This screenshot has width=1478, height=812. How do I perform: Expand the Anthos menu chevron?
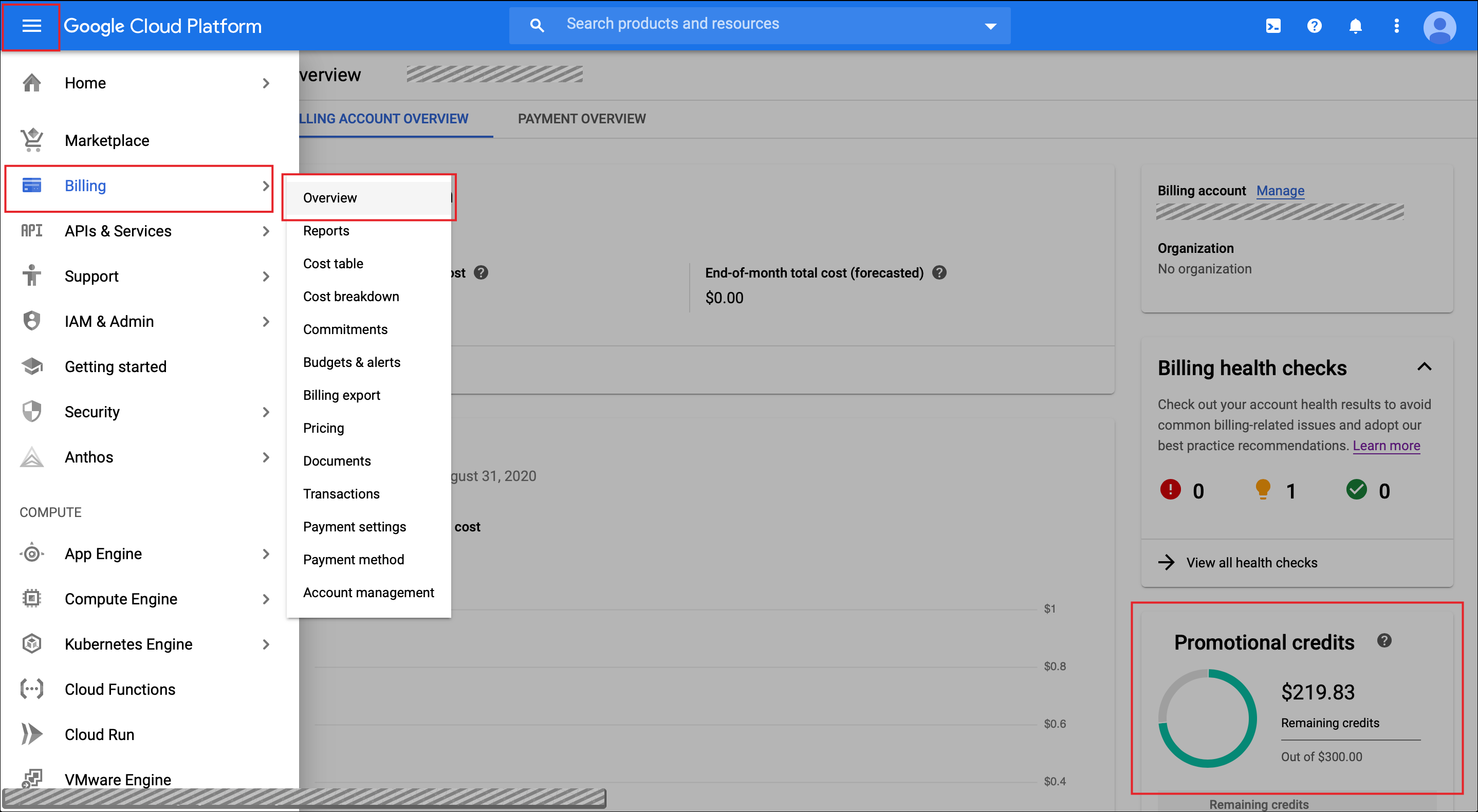tap(266, 457)
